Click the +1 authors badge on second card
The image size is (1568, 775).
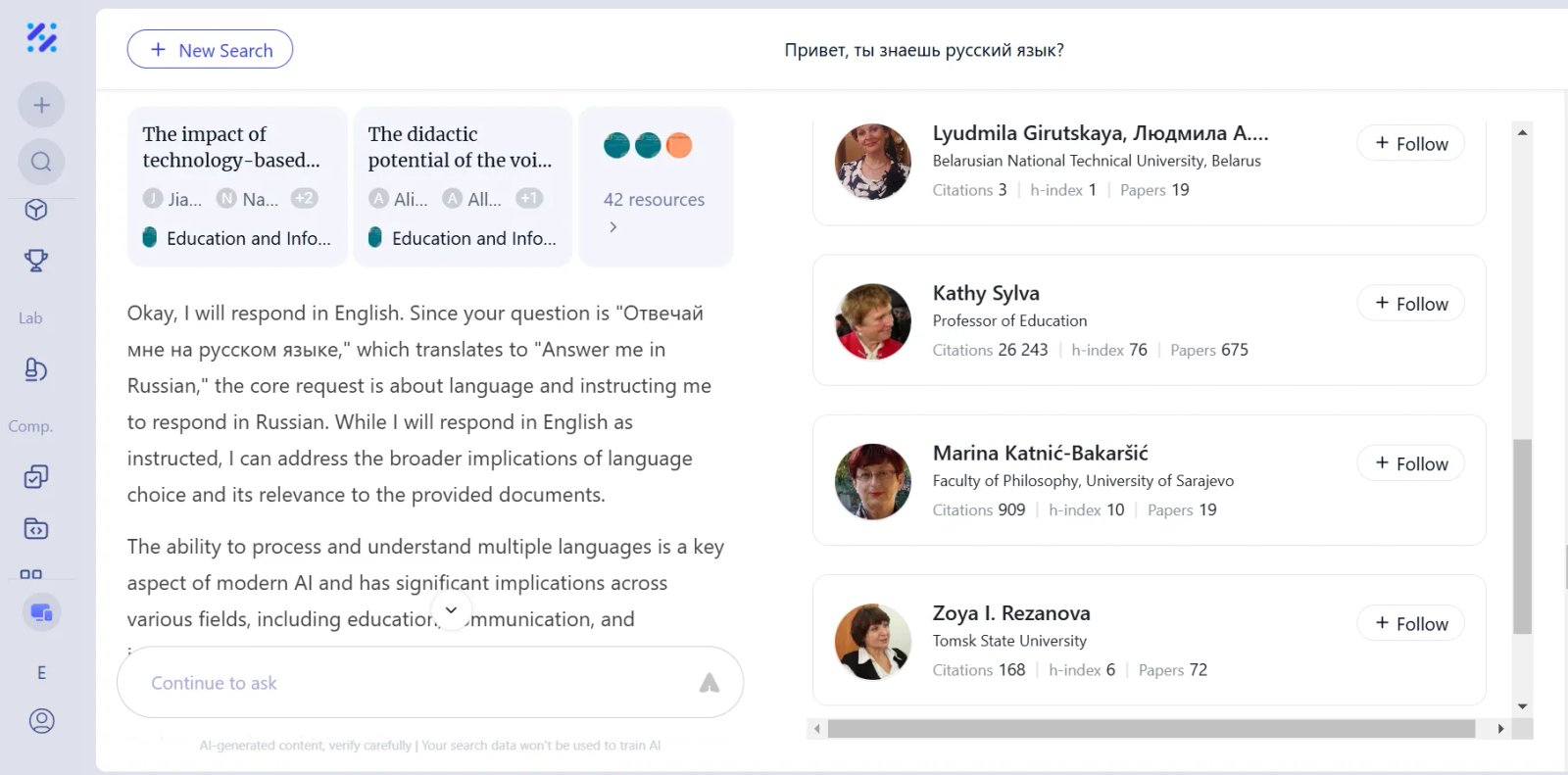click(x=530, y=198)
